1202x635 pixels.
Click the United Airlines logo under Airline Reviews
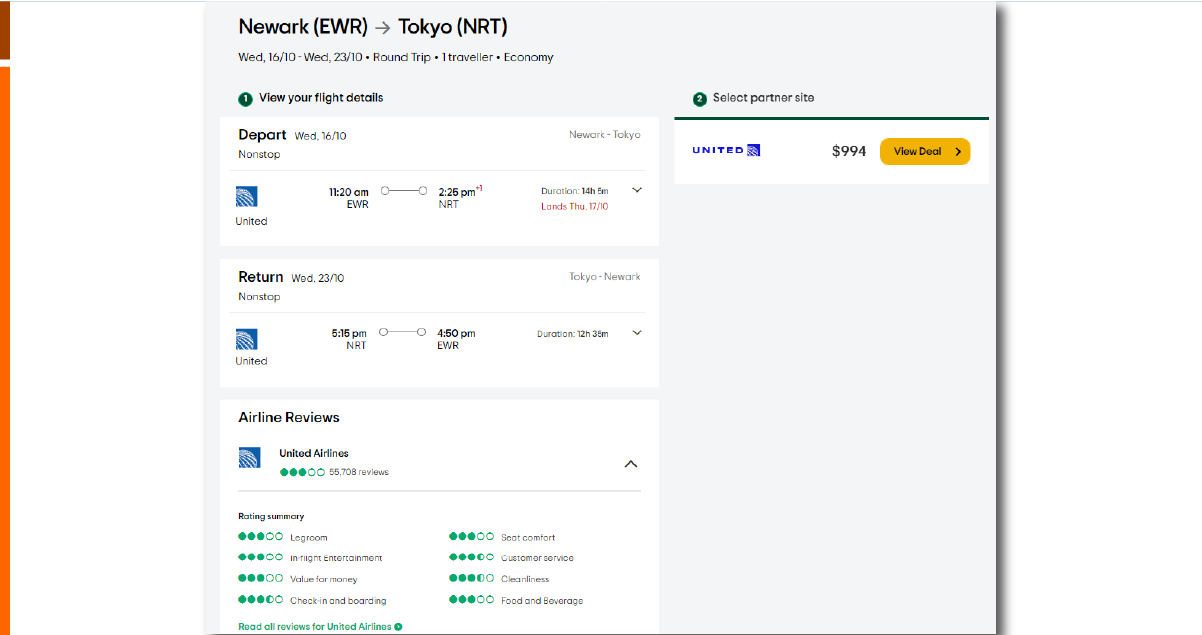coord(249,458)
